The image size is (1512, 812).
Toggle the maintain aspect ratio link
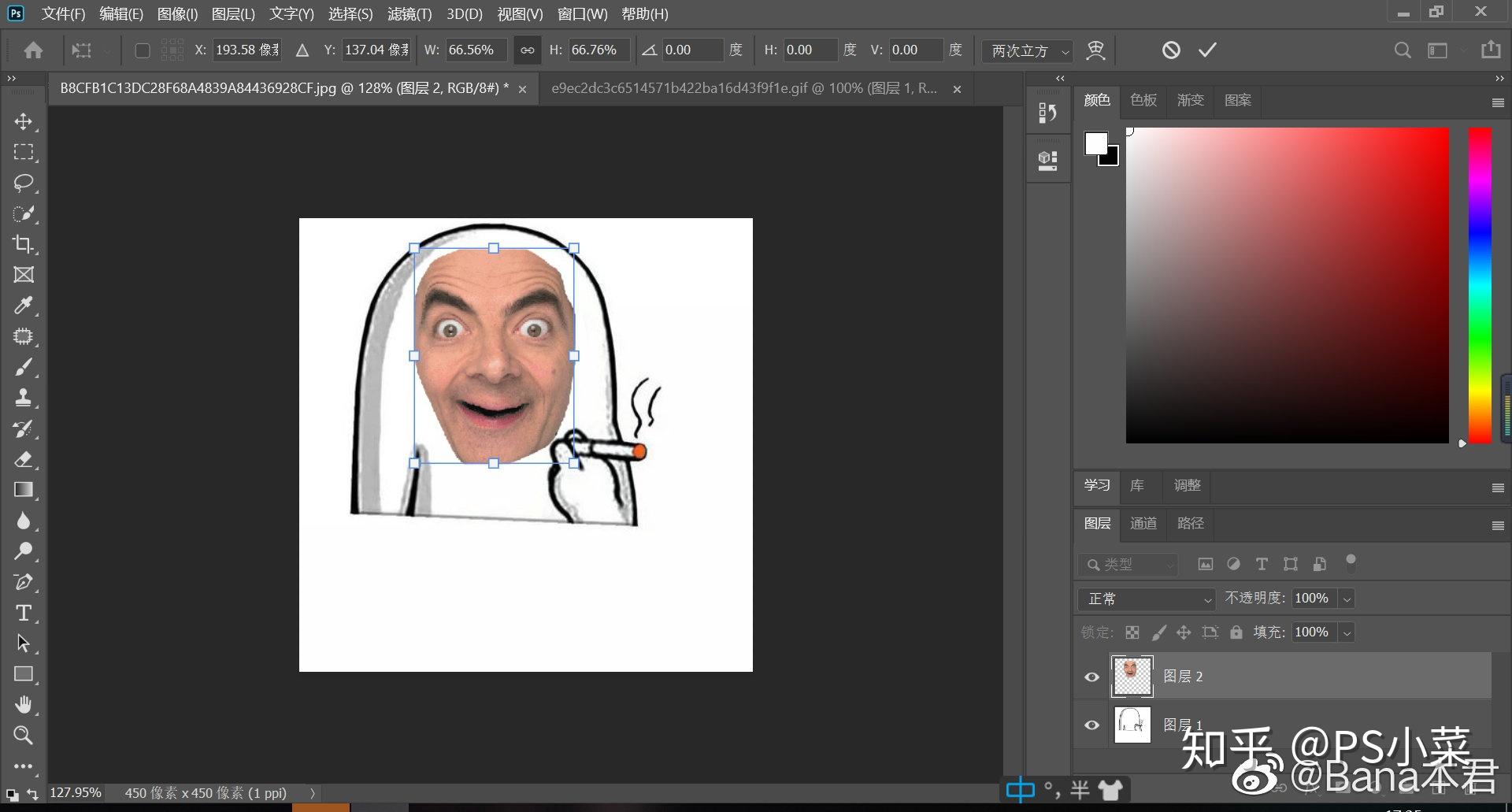tap(527, 50)
